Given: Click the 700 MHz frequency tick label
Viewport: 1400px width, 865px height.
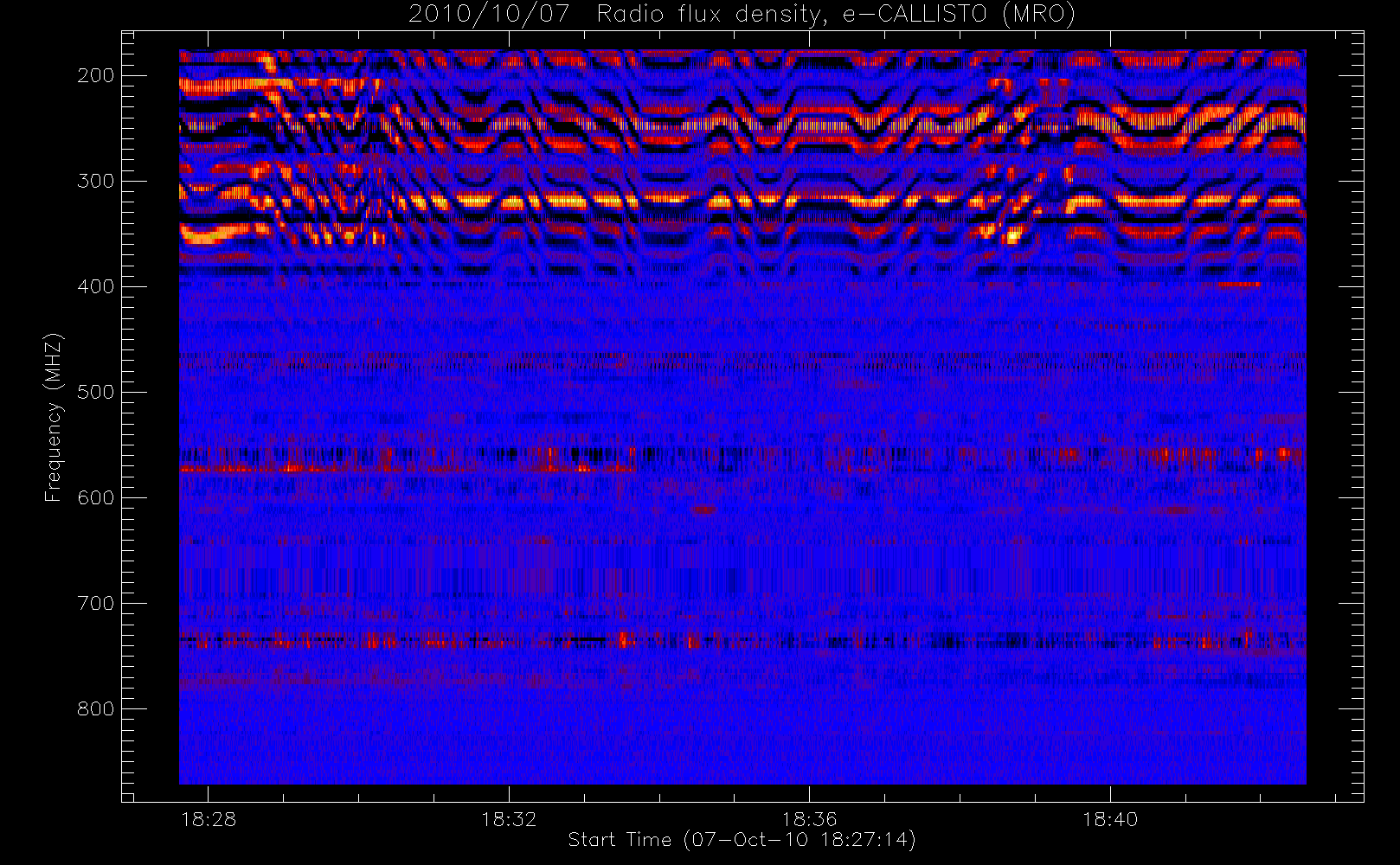Looking at the screenshot, I should [95, 603].
